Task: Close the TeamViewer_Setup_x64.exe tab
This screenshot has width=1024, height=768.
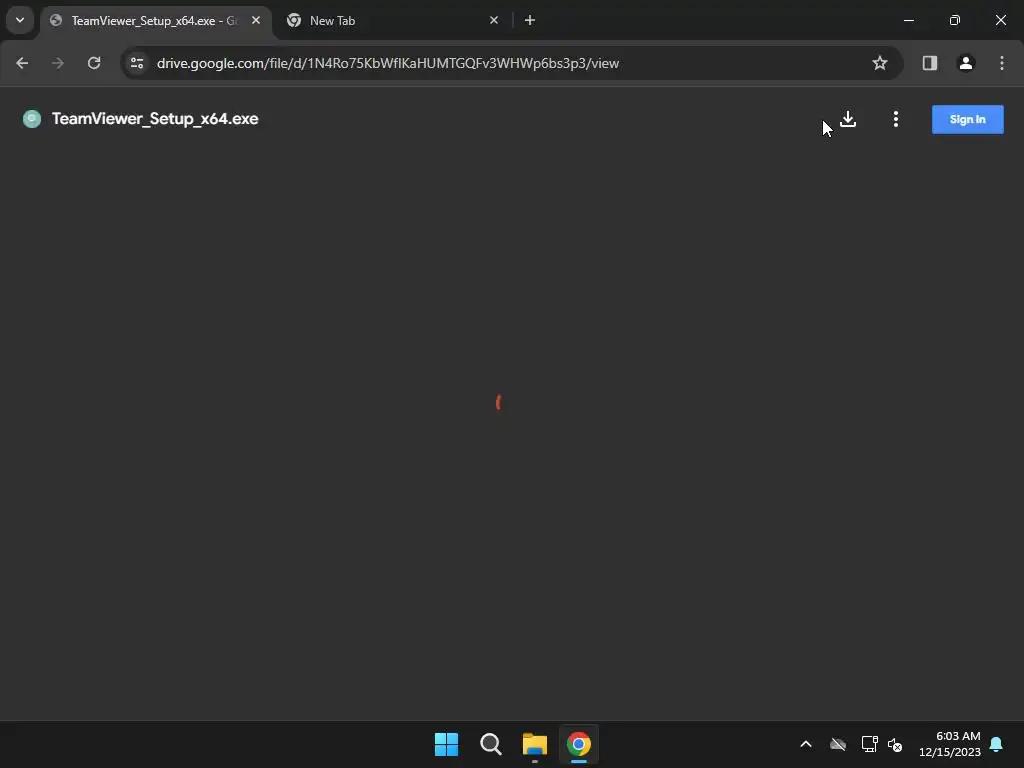Action: point(256,20)
